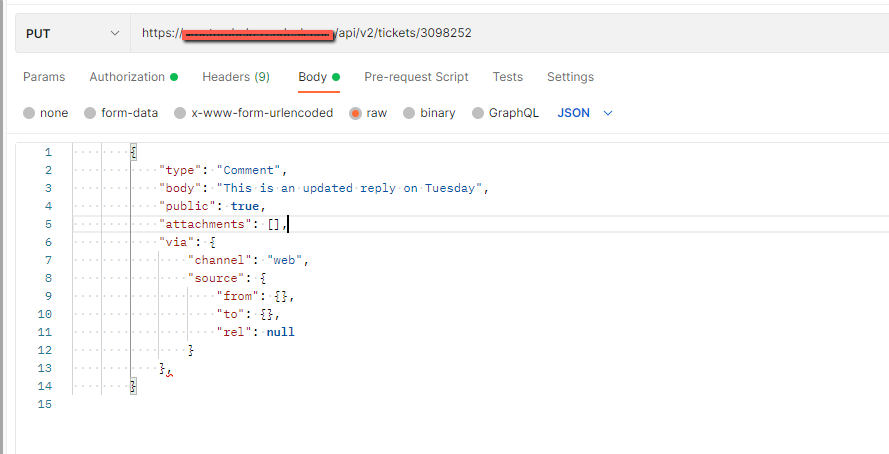This screenshot has height=454, width=889.
Task: Select x-www-form-urlencoded body type
Action: [181, 113]
